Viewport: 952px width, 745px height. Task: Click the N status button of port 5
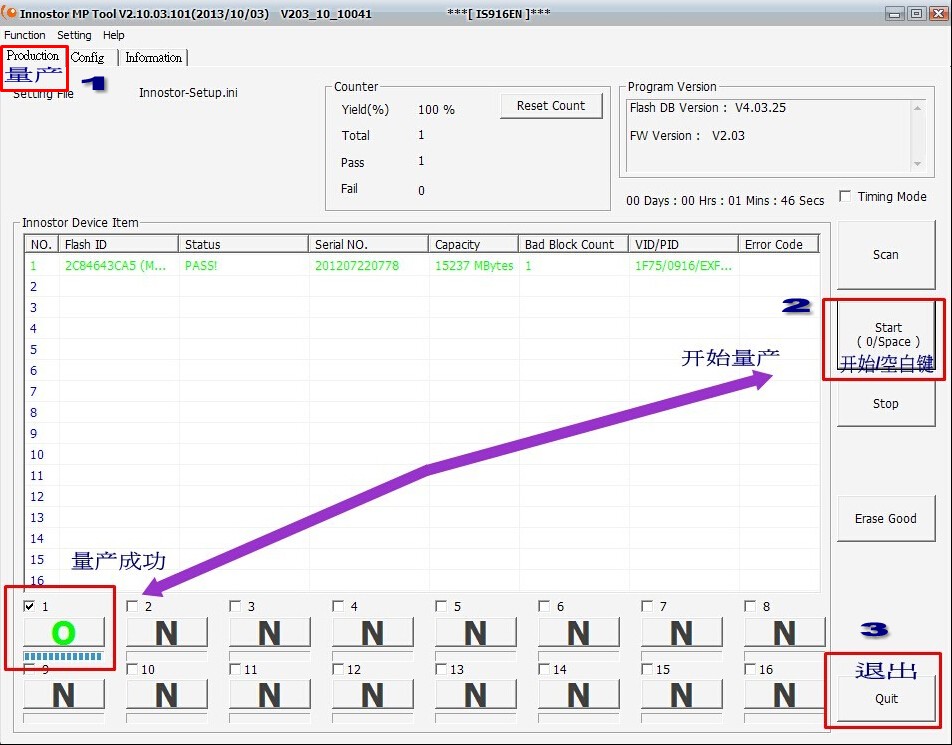point(476,633)
